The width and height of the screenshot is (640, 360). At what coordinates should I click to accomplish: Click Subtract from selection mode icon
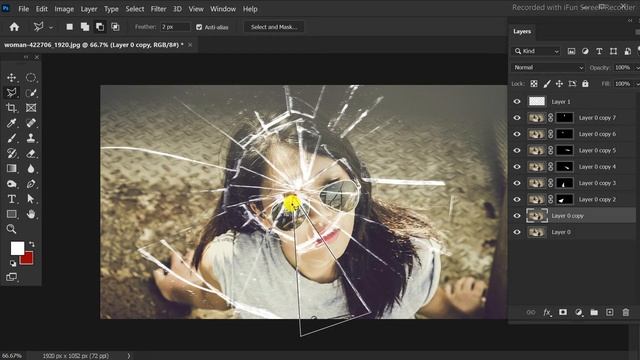tap(100, 27)
